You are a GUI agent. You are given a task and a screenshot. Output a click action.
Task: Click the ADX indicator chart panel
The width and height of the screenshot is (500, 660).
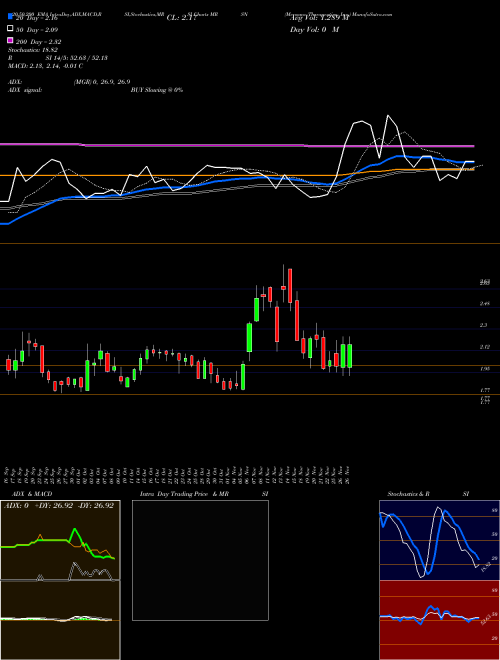(60, 540)
